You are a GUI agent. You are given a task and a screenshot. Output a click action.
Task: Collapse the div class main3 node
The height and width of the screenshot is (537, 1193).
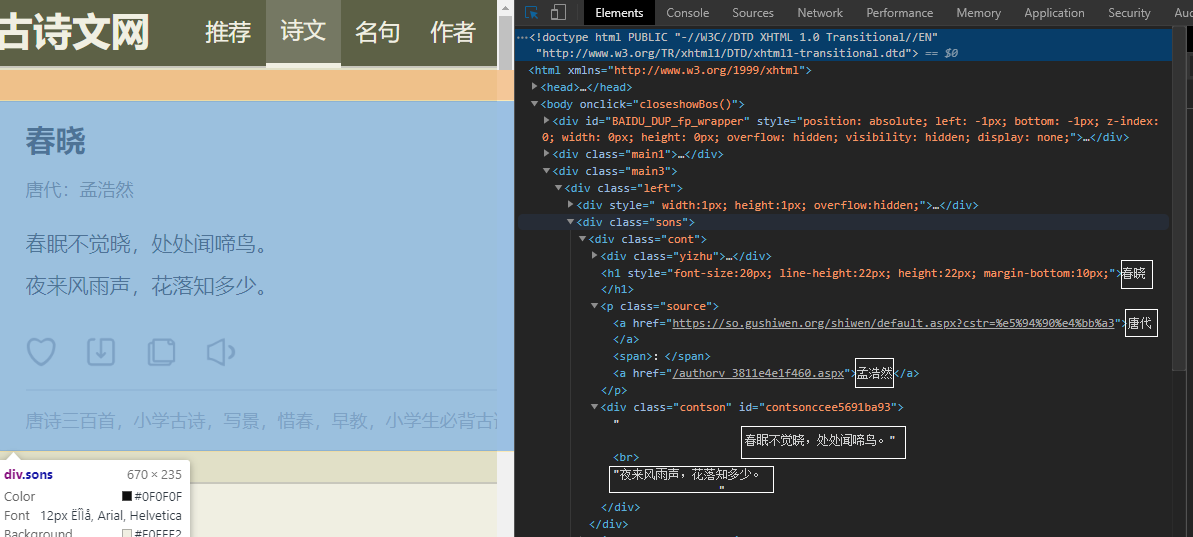click(547, 171)
